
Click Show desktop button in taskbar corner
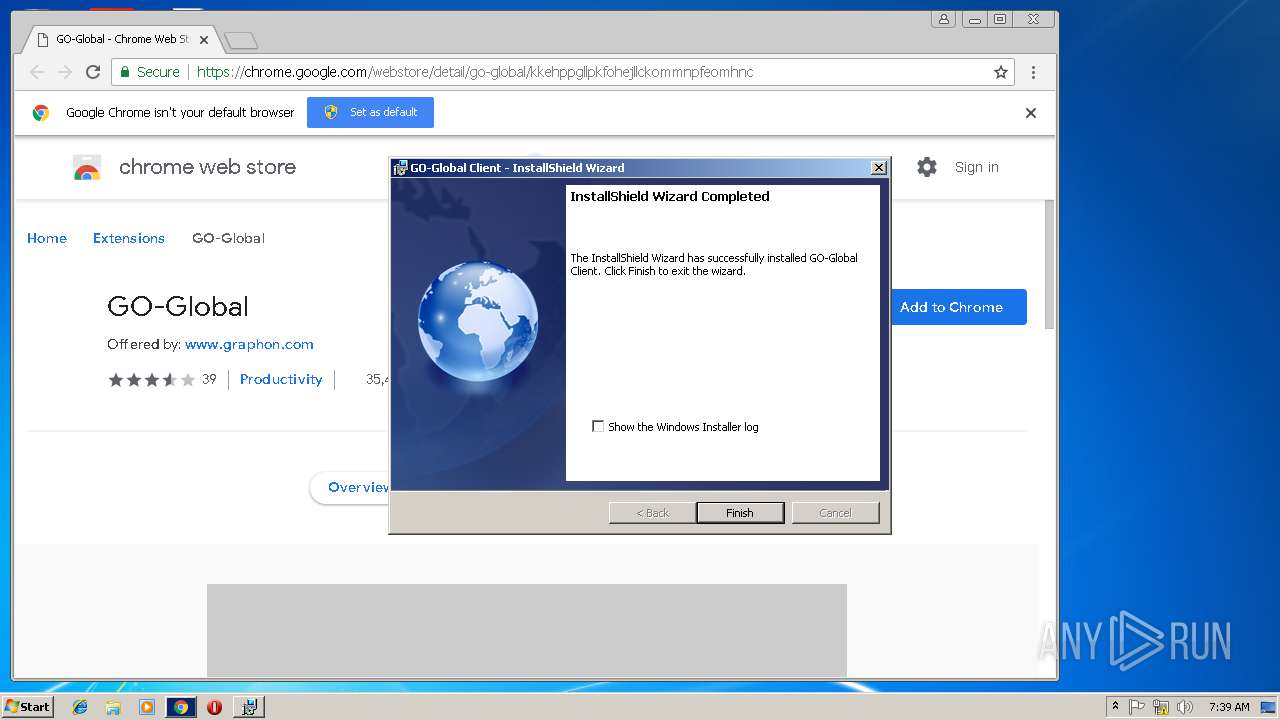click(1268, 707)
